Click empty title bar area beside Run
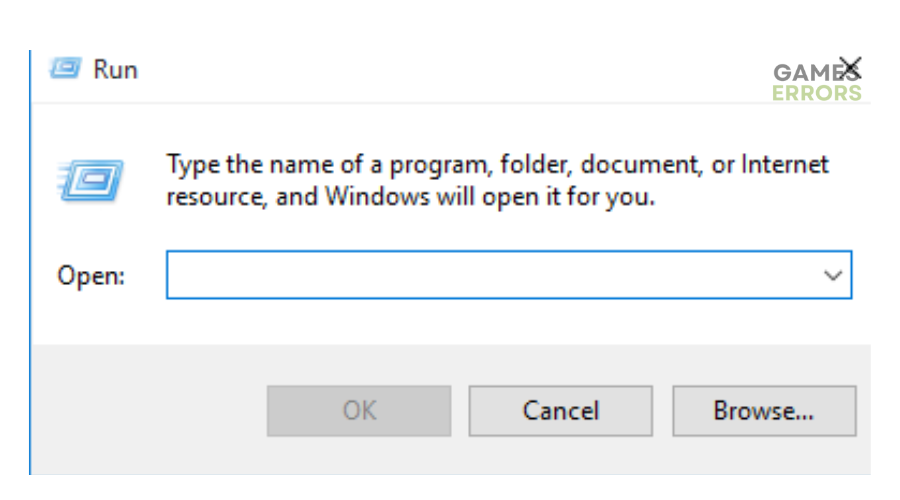Viewport: 900px width, 500px height. pyautogui.click(x=448, y=70)
